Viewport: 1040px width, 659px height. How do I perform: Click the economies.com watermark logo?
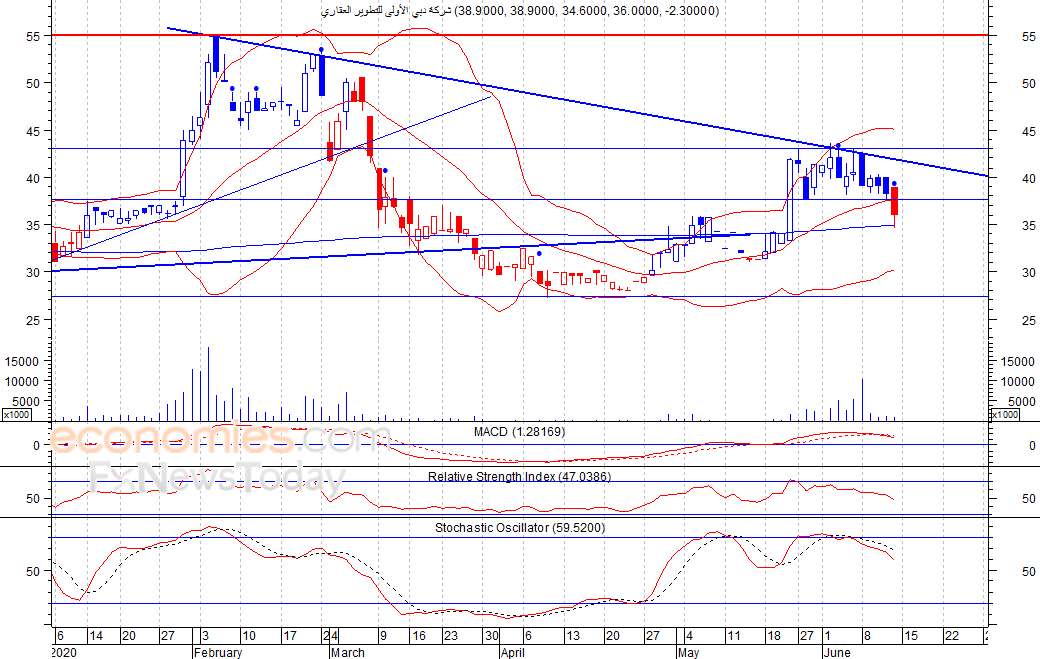[219, 439]
